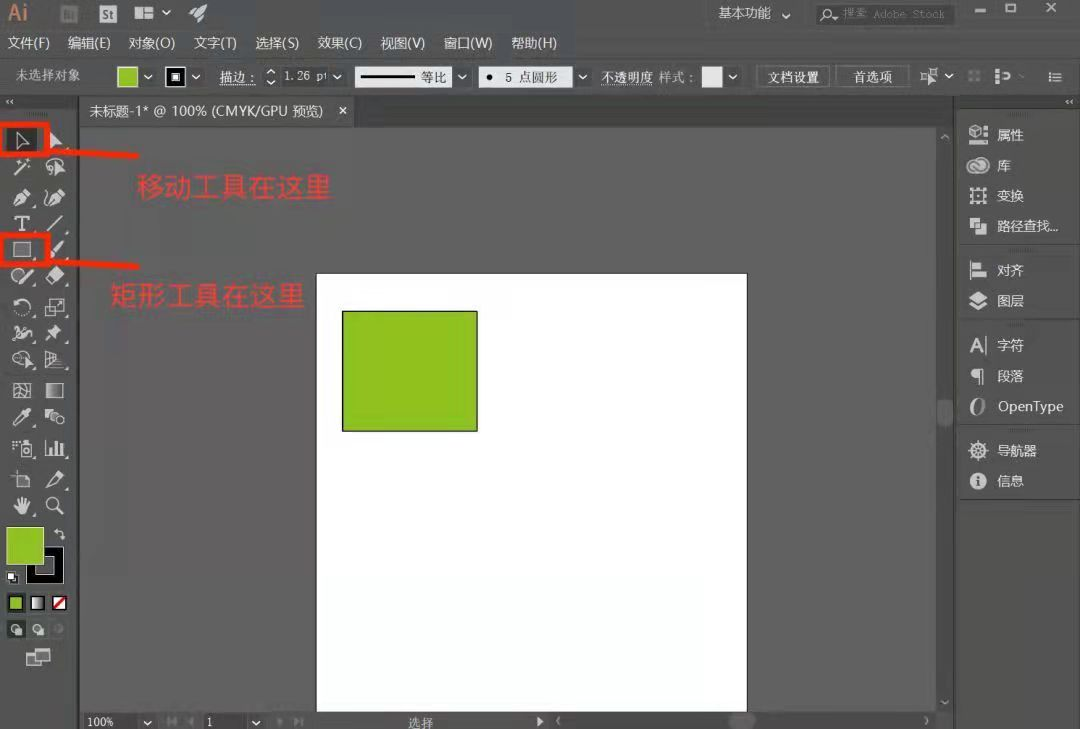Screen dimensions: 1080x729
Task: Click the GPU performance rocket icon
Action: click(198, 13)
